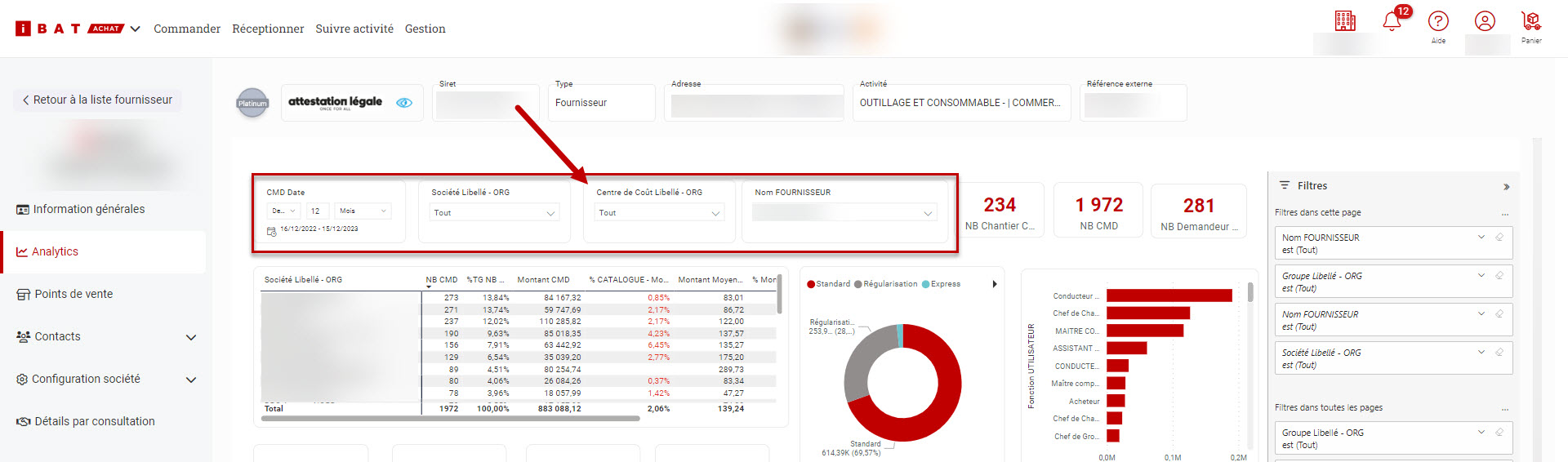Click the Platinum badge icon

(x=252, y=103)
